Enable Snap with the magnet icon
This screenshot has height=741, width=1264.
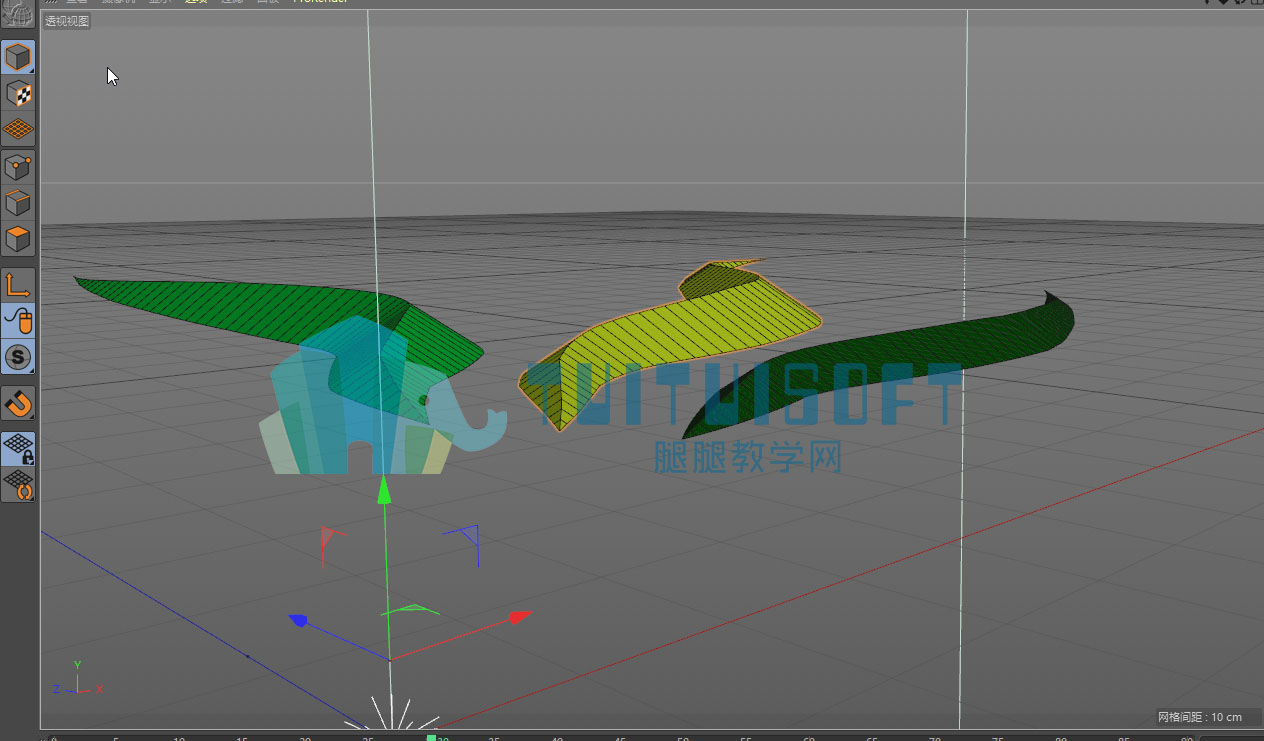[18, 403]
